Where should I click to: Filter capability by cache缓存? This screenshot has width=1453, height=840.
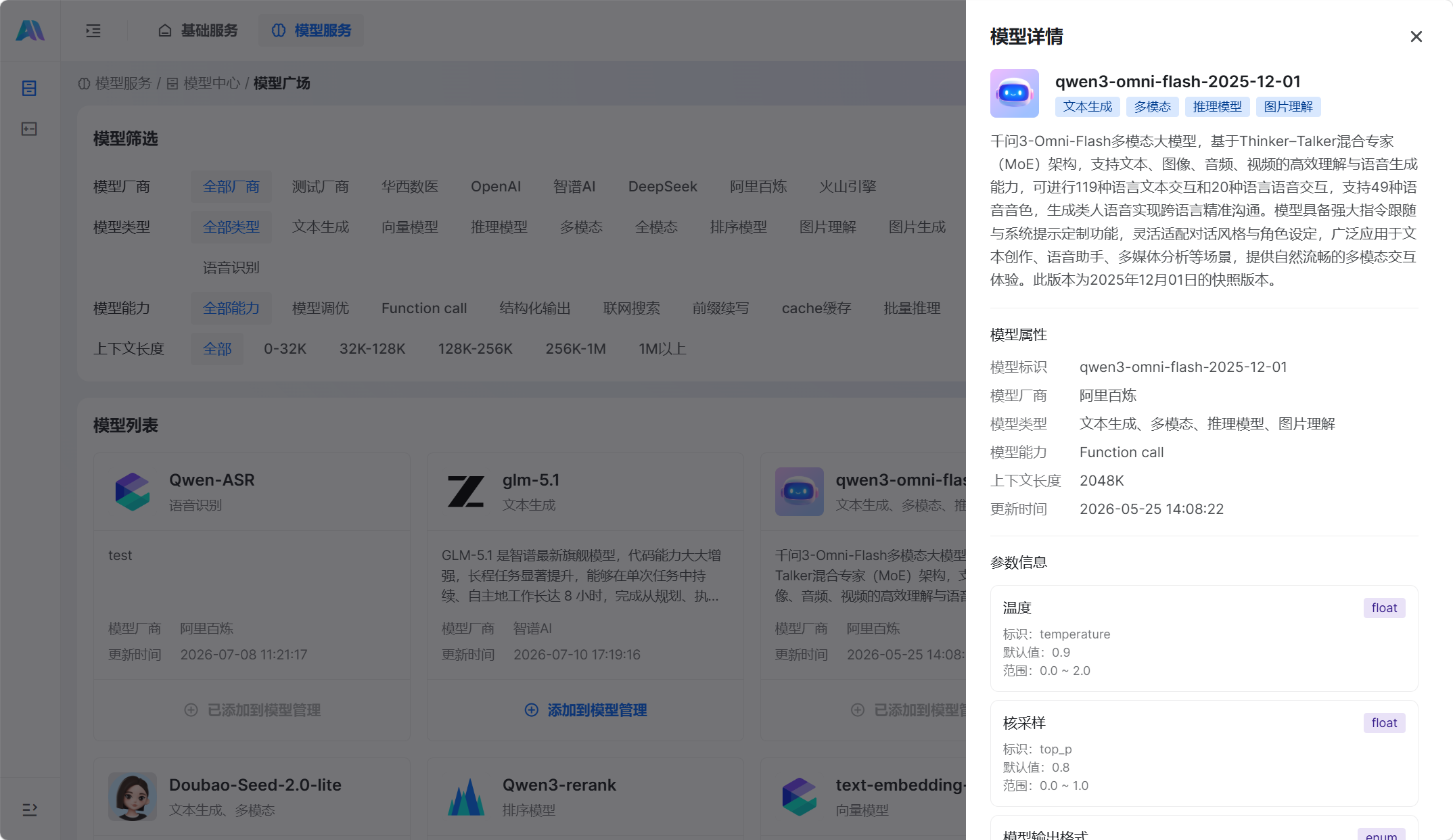click(x=816, y=308)
